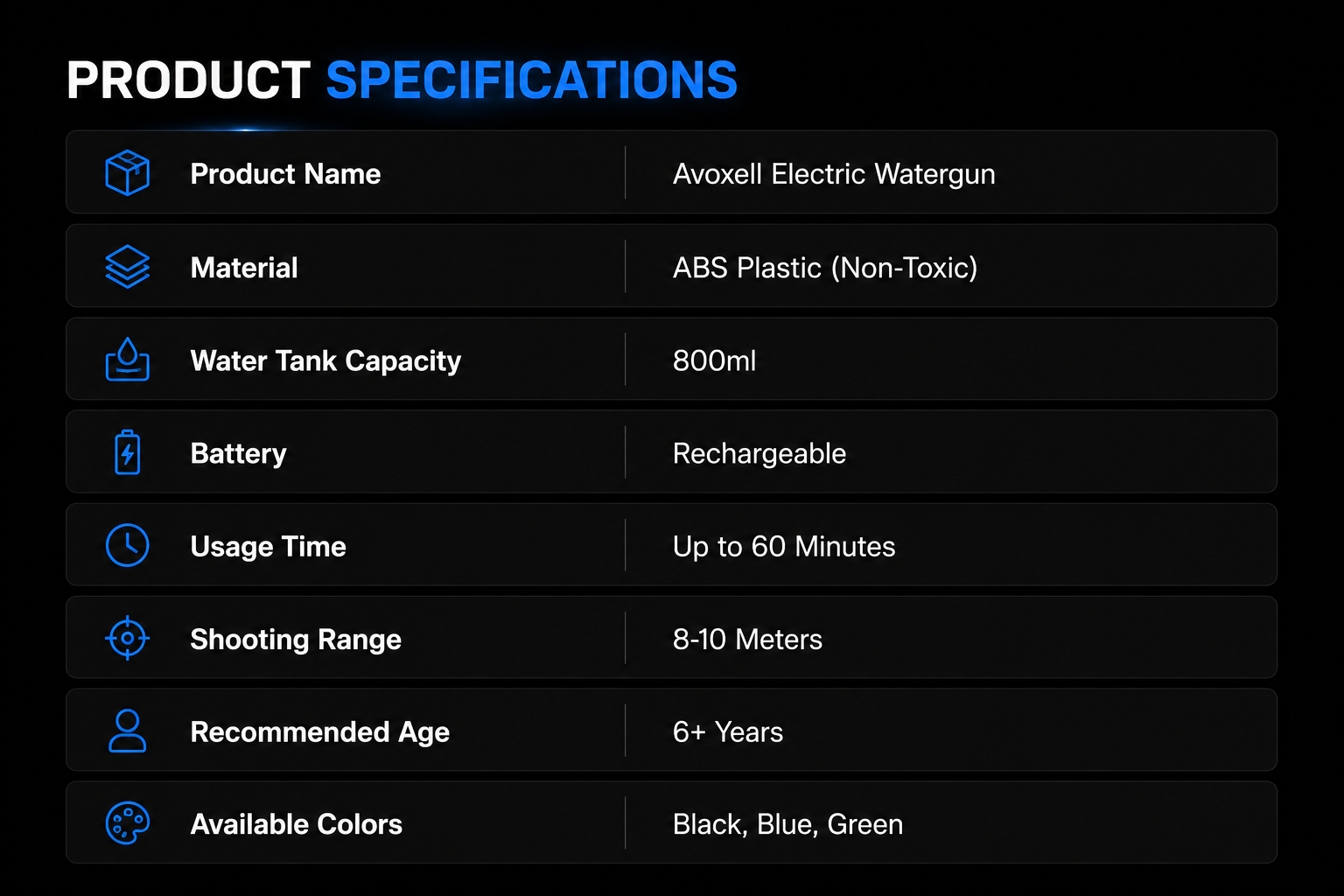Click the ABS Plastic (Non-Toxic) value

(x=825, y=268)
